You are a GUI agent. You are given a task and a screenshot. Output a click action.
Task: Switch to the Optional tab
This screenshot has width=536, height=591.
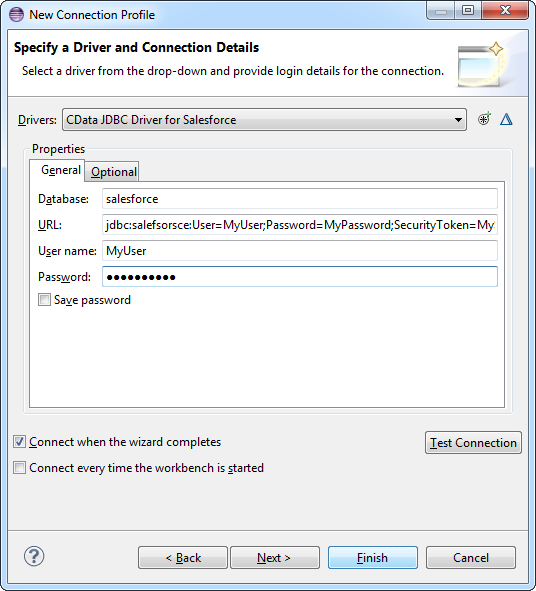click(x=113, y=172)
